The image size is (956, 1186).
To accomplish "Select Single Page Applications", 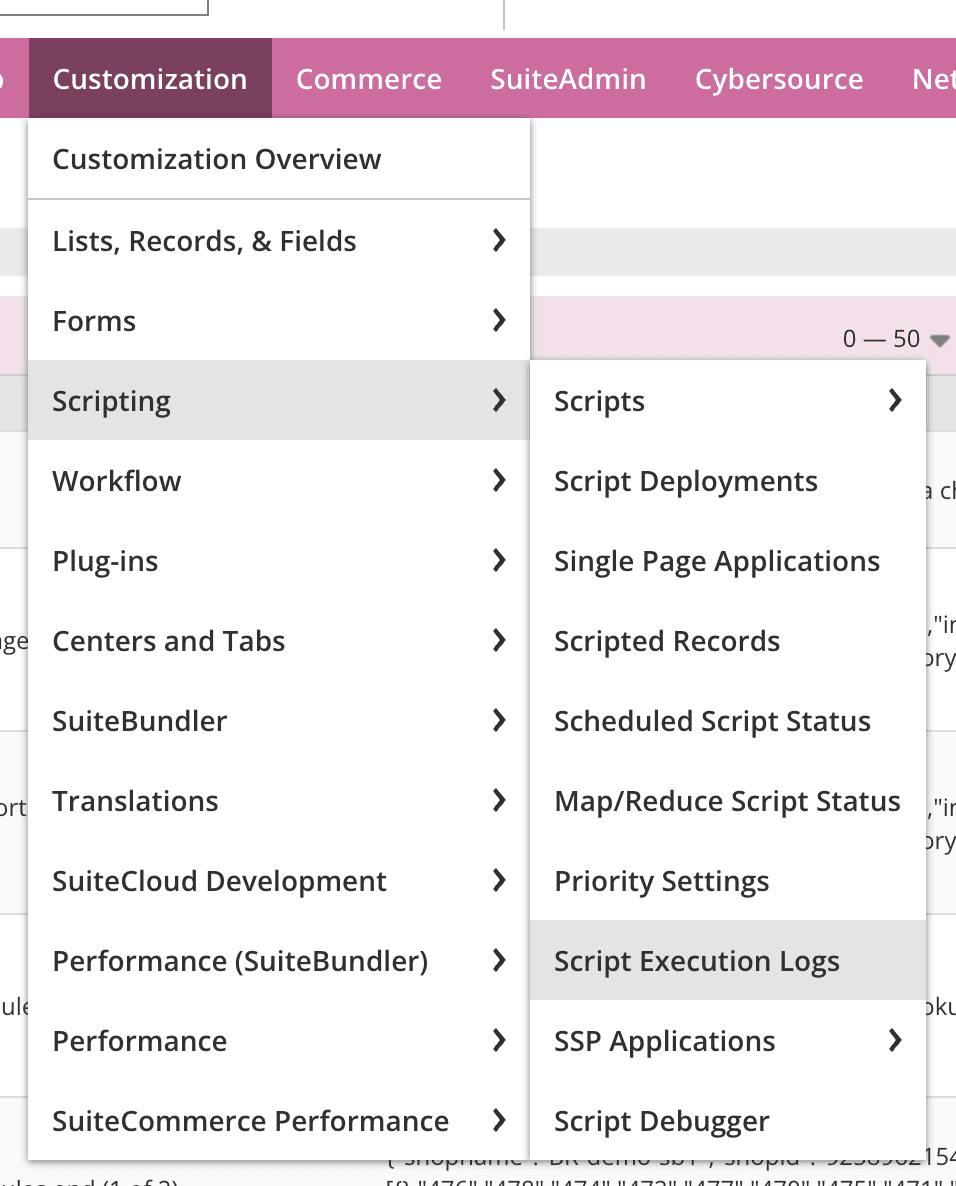I will point(716,560).
